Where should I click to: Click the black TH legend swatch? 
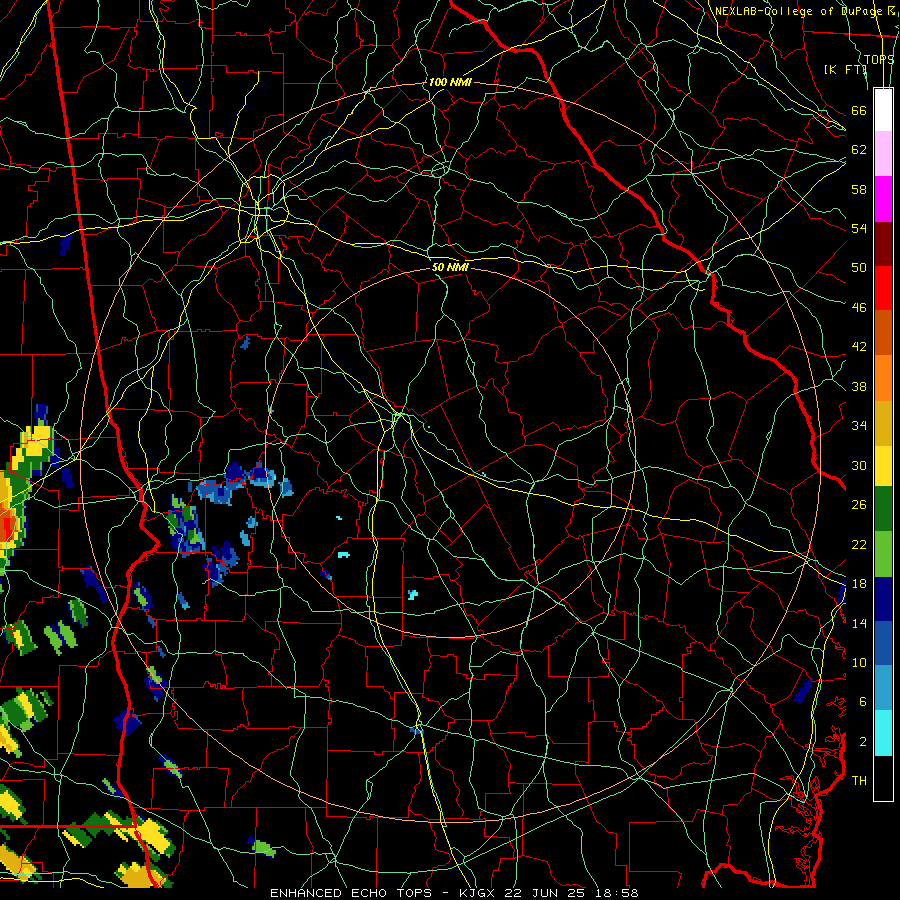click(883, 778)
